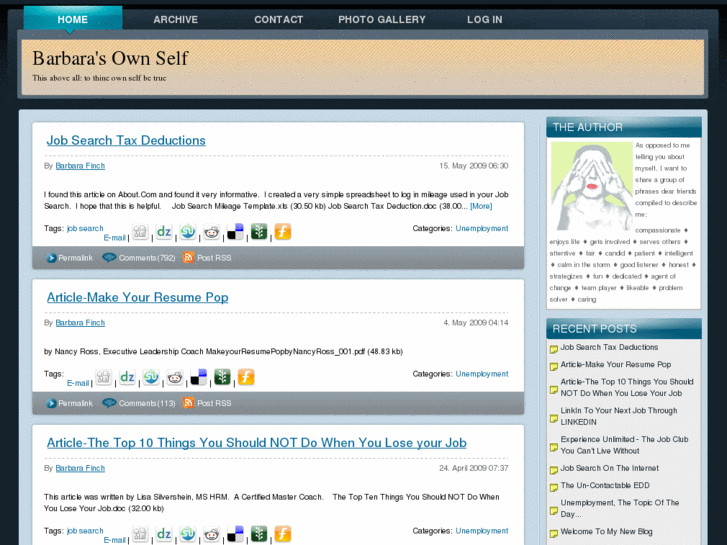Share Make Your Resume Pop on Newsvine
727x545 pixels.
(223, 377)
